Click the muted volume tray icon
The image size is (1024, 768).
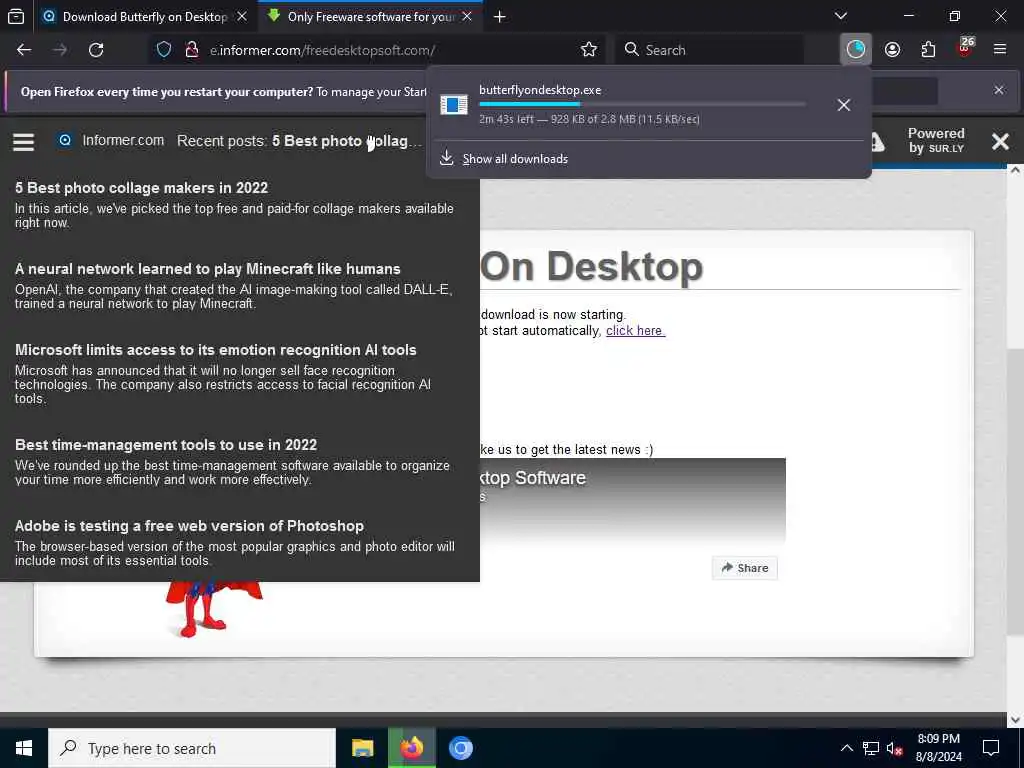pos(894,748)
